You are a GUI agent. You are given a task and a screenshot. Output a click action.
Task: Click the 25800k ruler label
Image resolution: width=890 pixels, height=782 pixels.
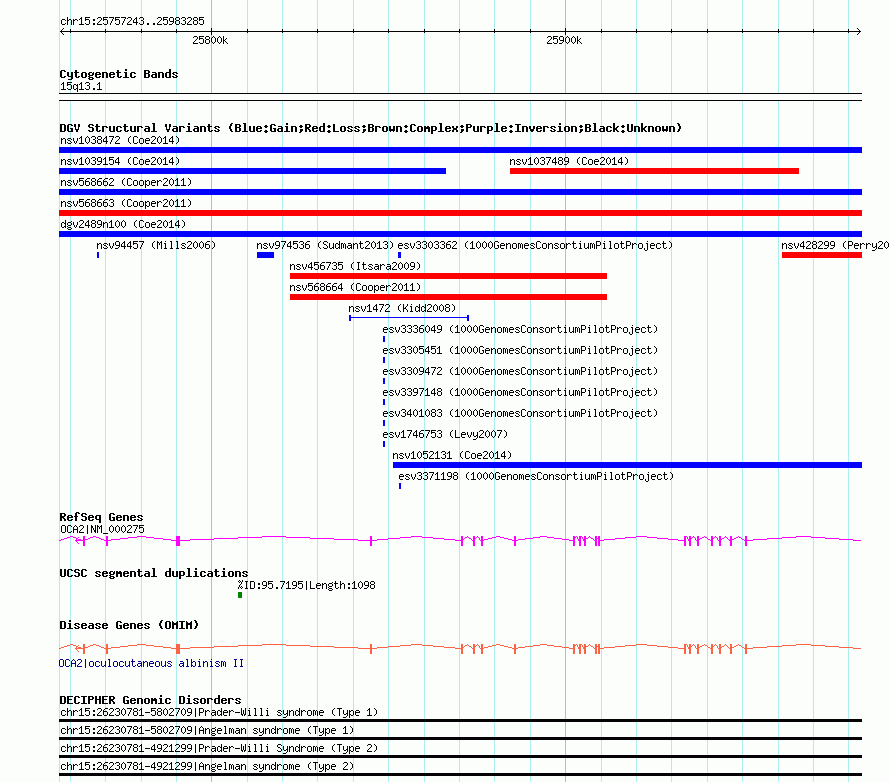pos(210,40)
